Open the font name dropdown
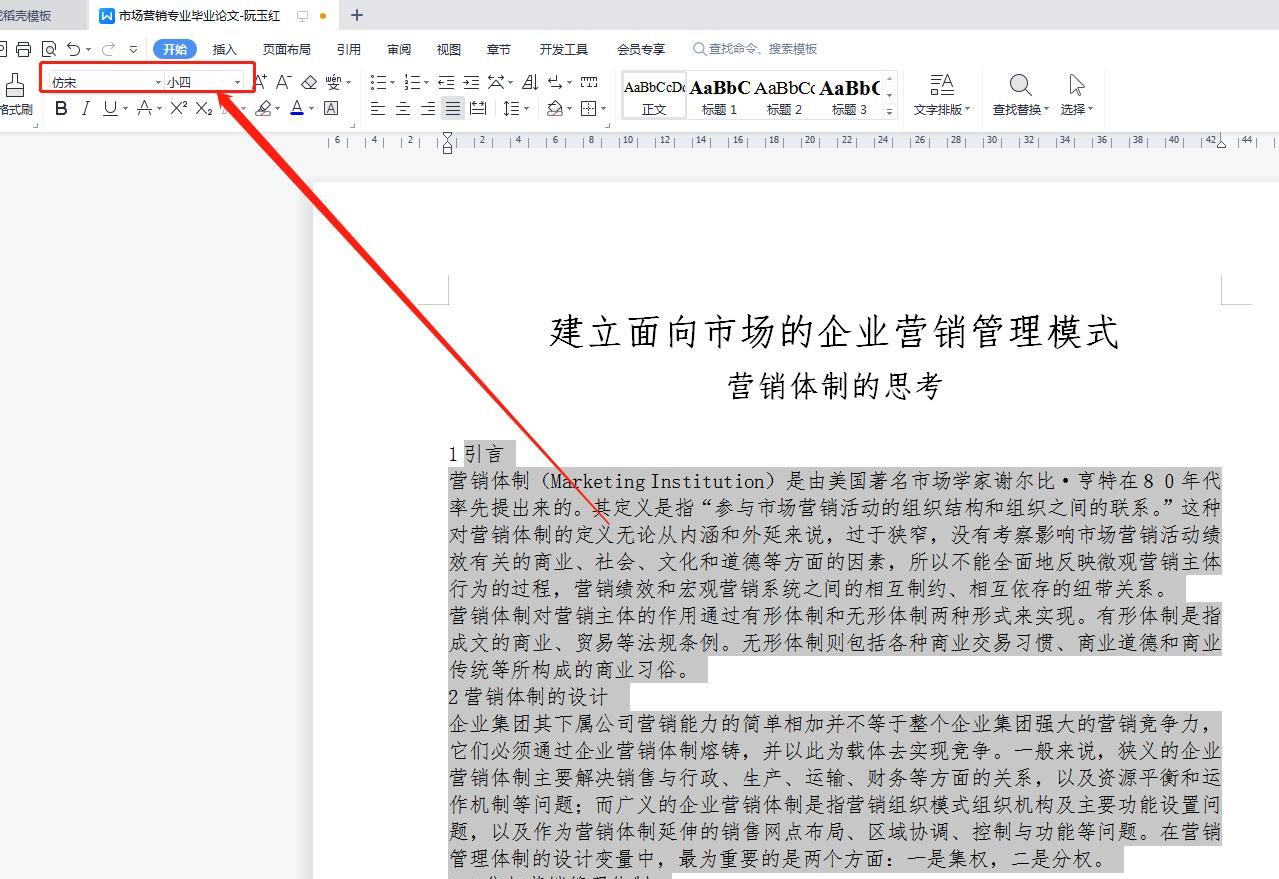This screenshot has width=1279, height=879. 158,80
